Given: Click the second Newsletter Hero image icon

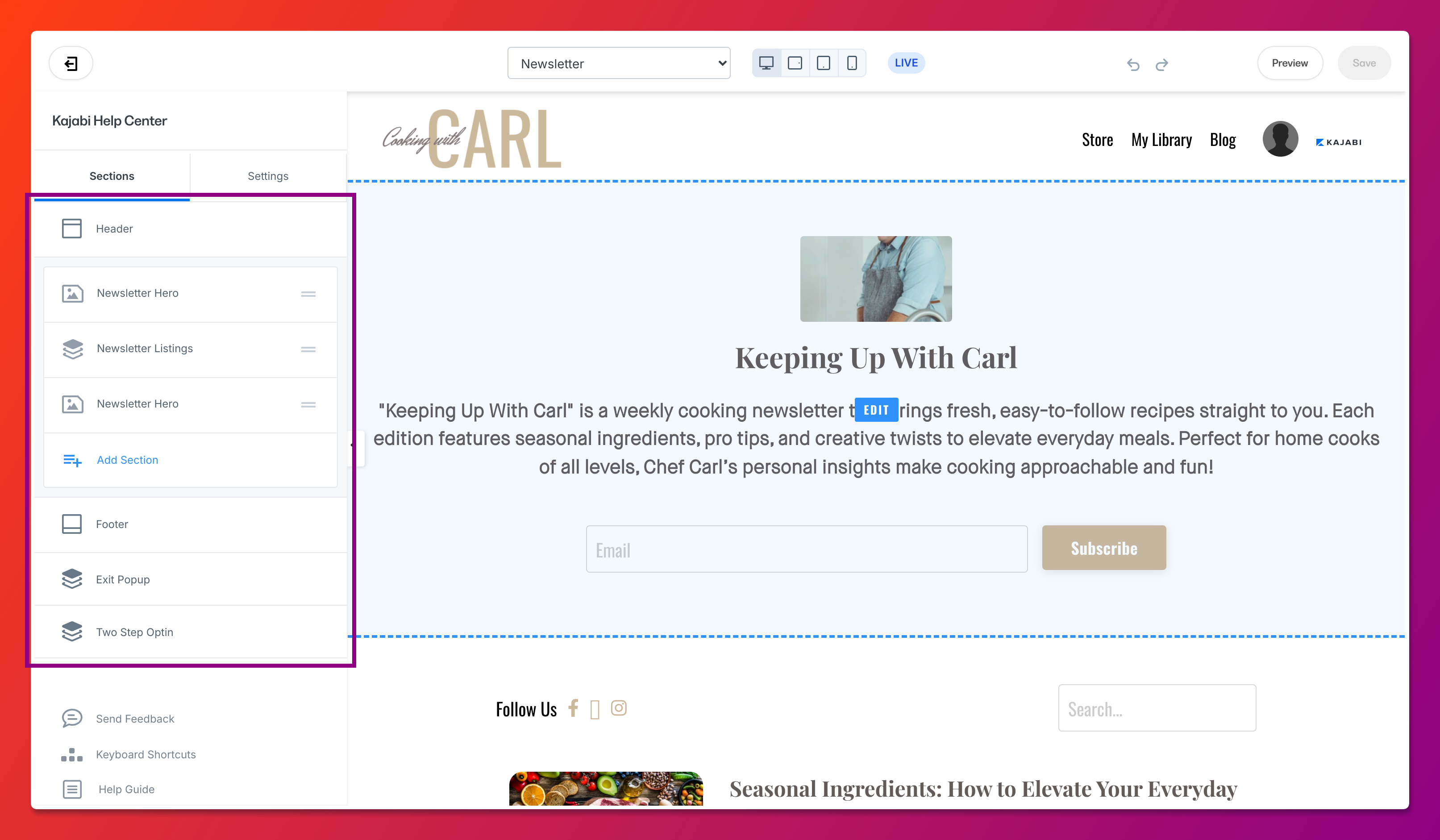Looking at the screenshot, I should tap(73, 404).
